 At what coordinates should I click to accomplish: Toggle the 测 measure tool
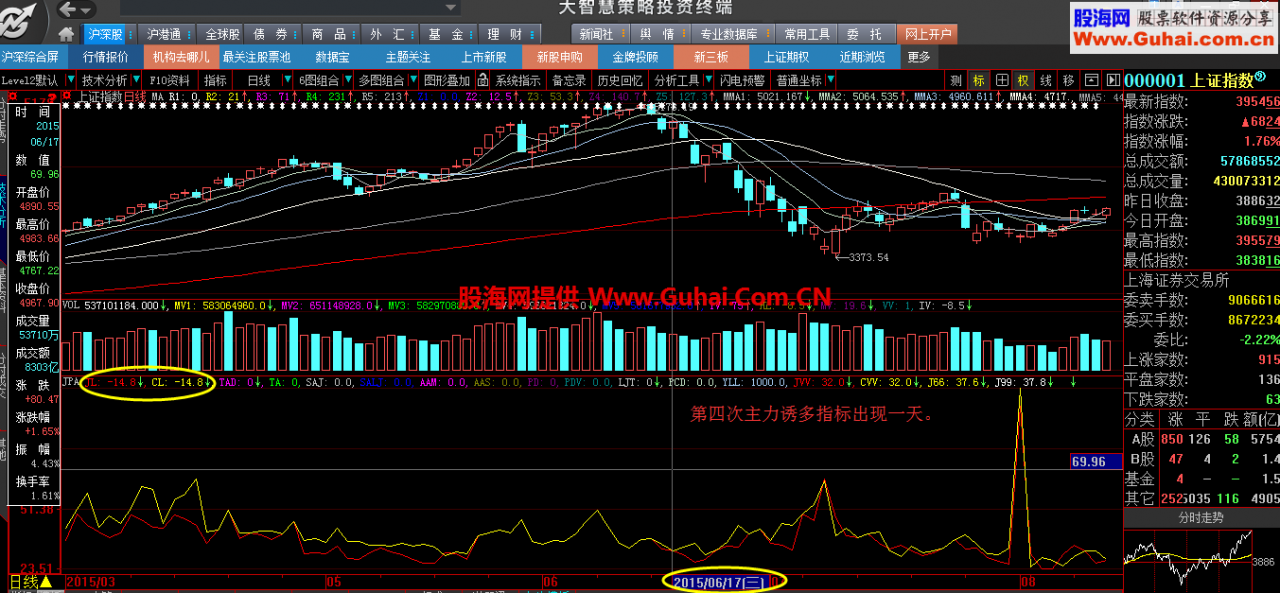(956, 80)
